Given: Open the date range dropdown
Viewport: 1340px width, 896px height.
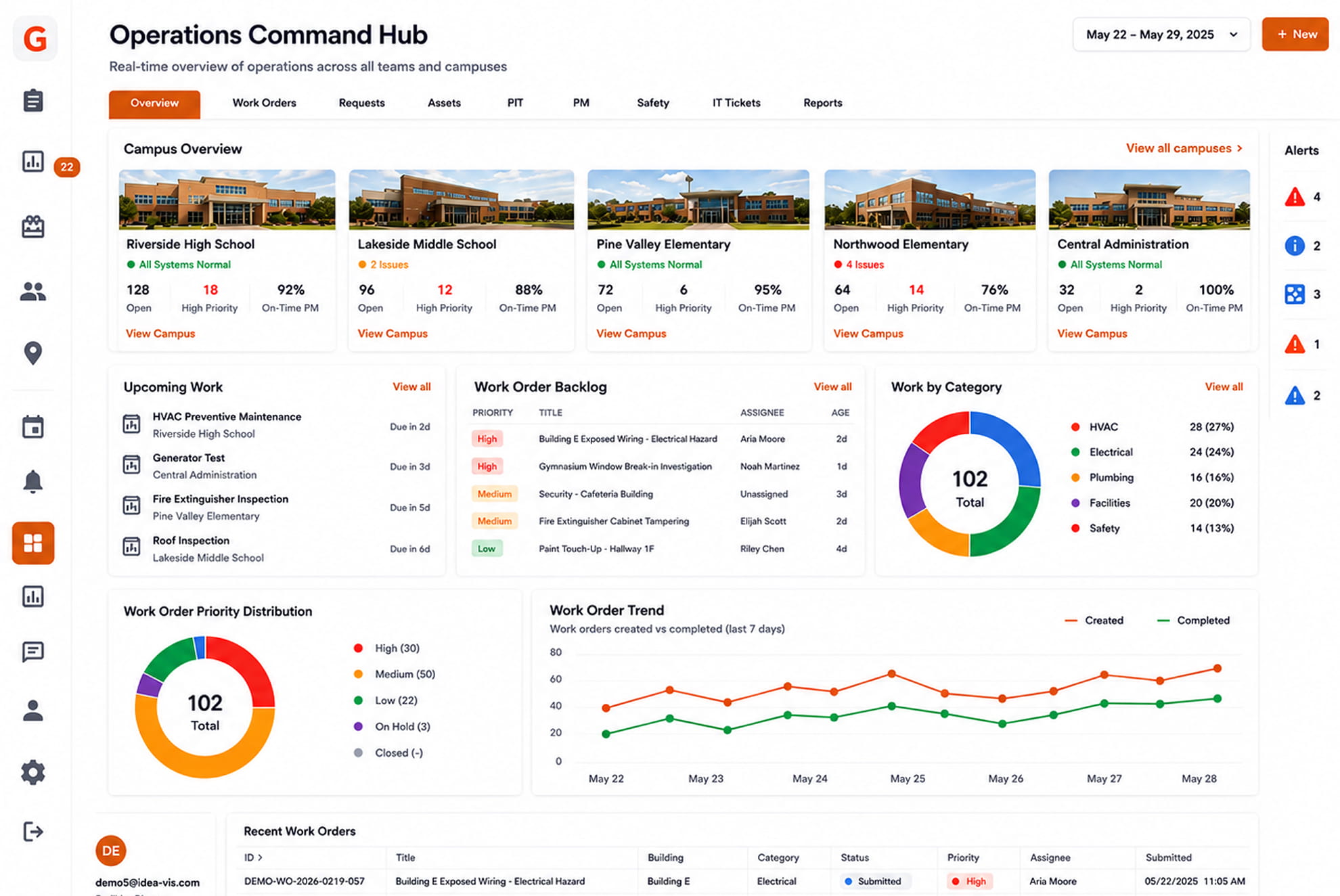Looking at the screenshot, I should coord(1161,35).
